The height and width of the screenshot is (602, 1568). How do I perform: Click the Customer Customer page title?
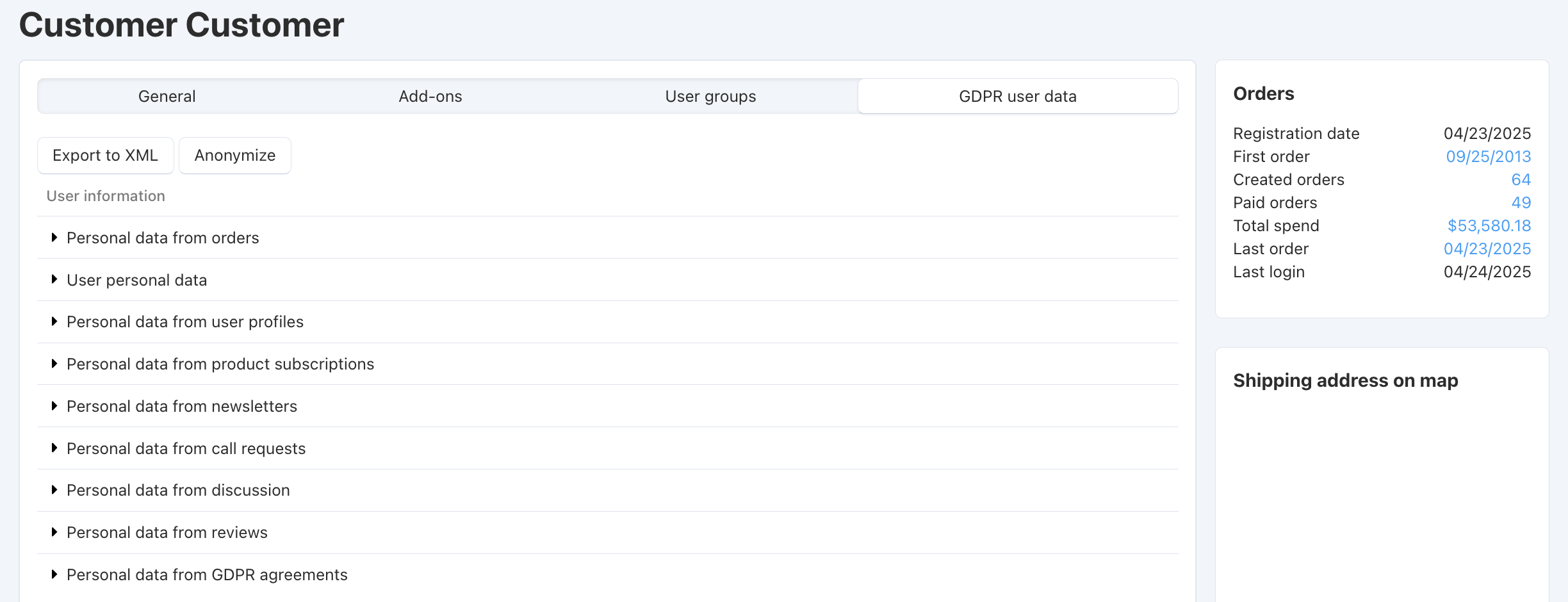(x=182, y=25)
